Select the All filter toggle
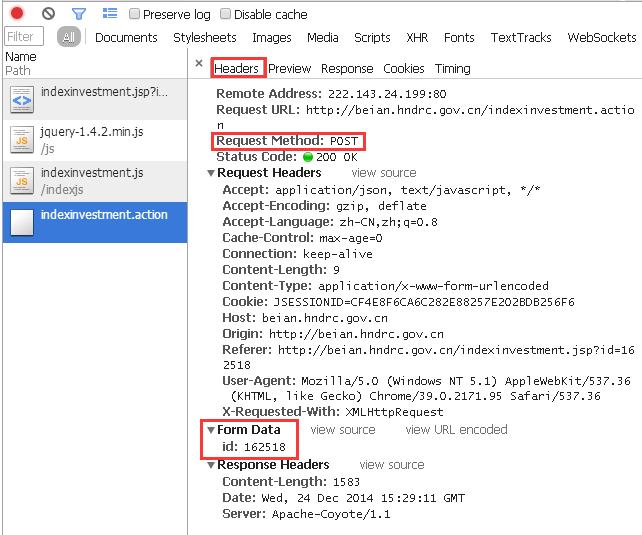 pyautogui.click(x=68, y=38)
